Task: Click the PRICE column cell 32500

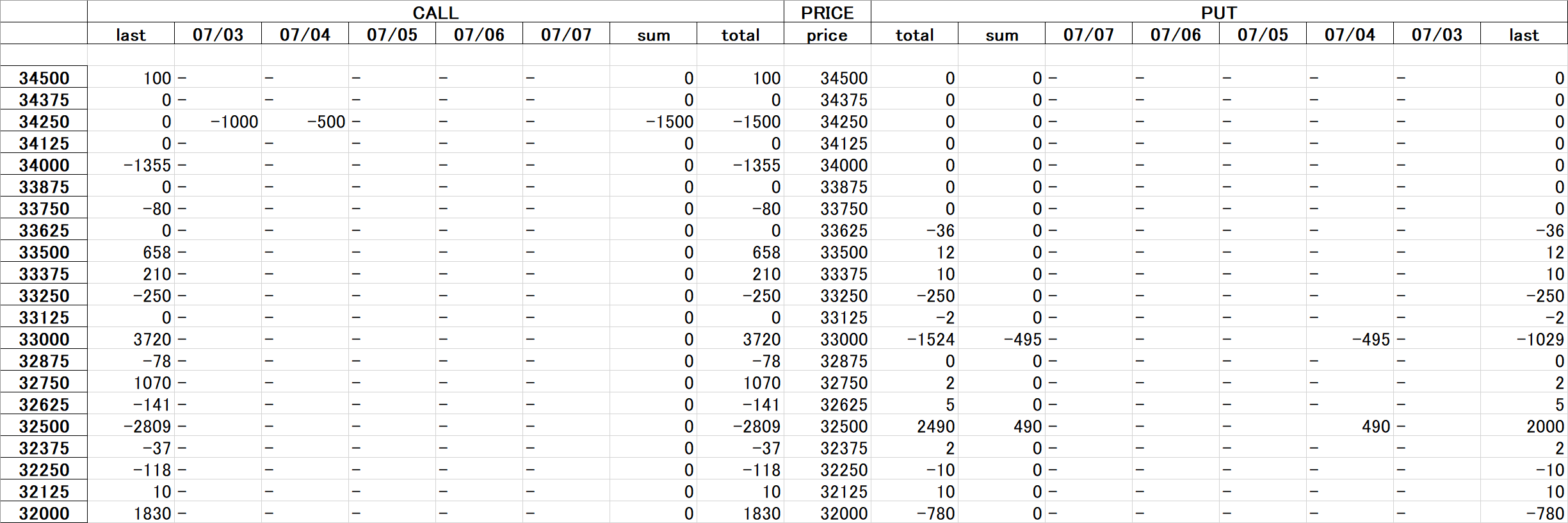Action: 827,426
